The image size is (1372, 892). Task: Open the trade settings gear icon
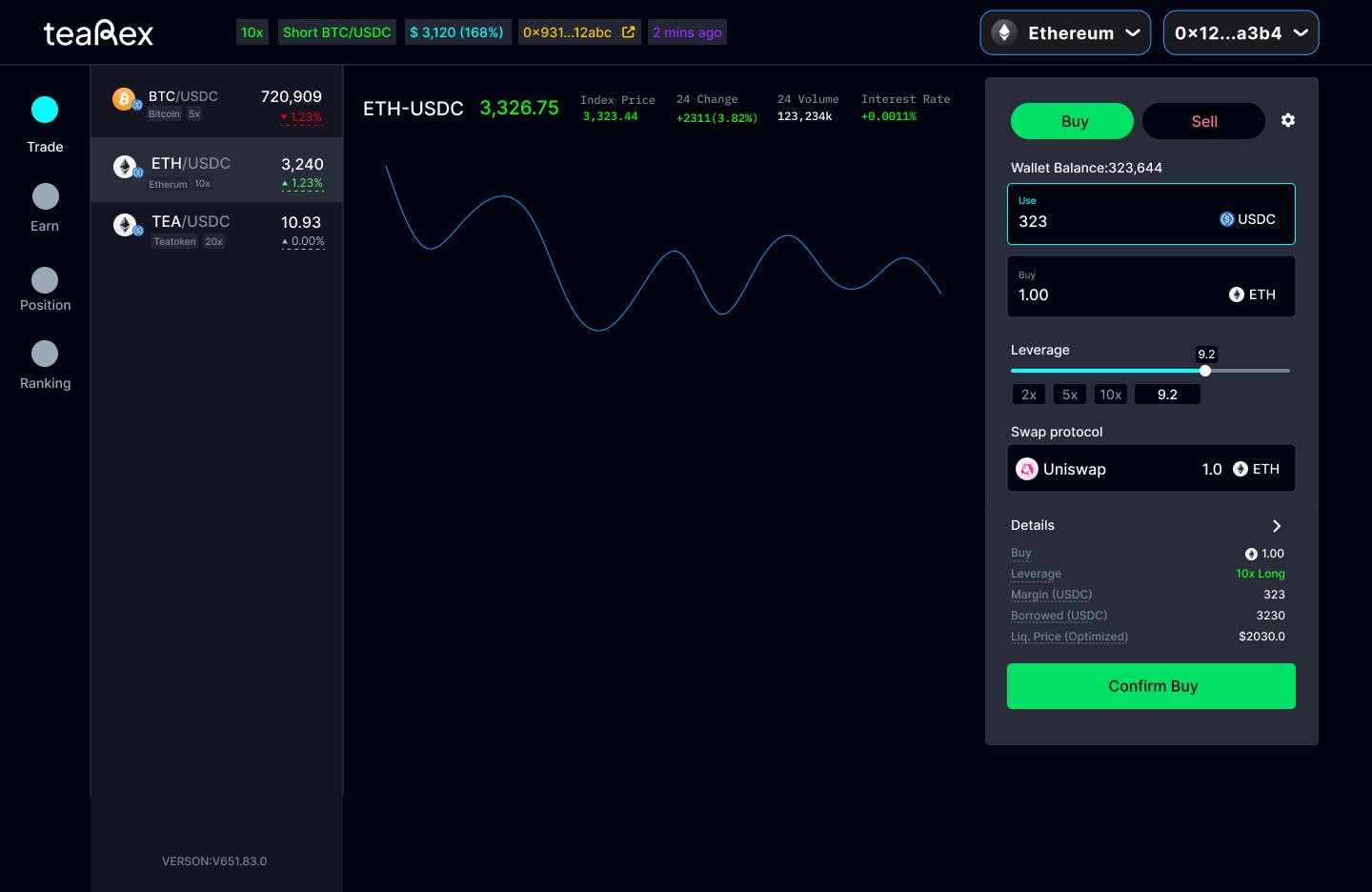coord(1288,120)
